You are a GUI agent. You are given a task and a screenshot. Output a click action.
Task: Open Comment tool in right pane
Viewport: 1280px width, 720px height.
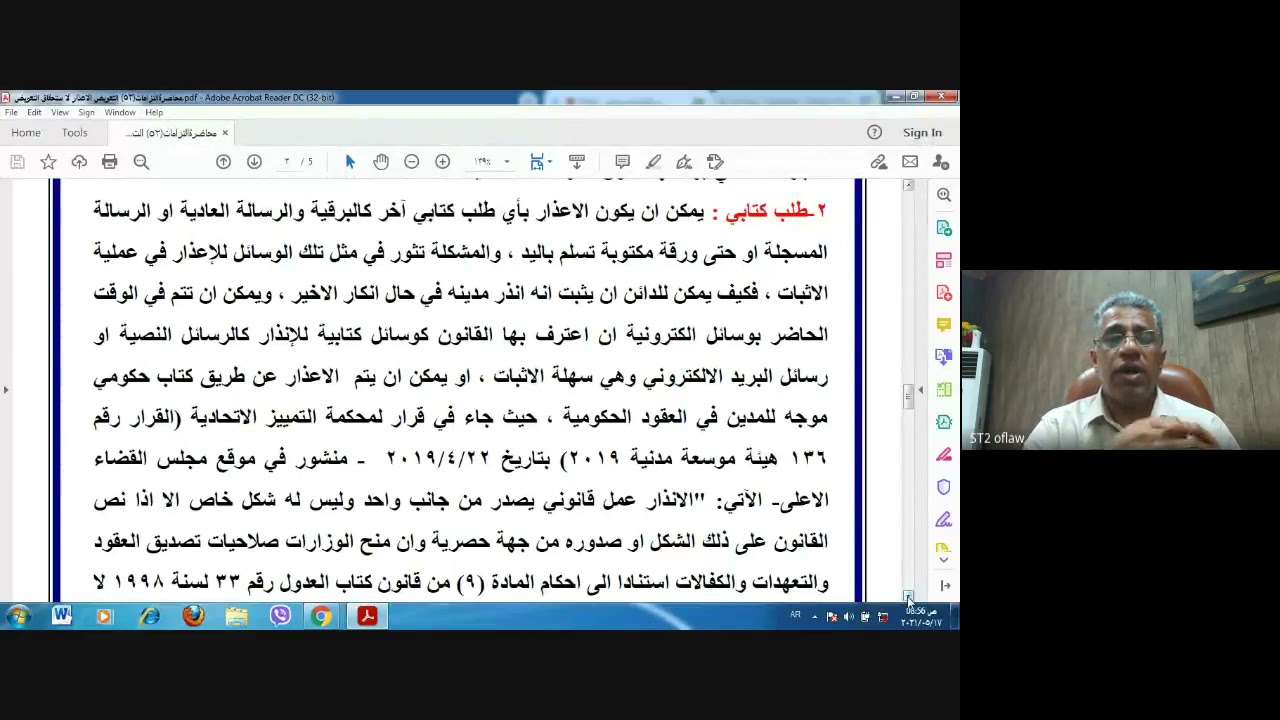[x=944, y=325]
